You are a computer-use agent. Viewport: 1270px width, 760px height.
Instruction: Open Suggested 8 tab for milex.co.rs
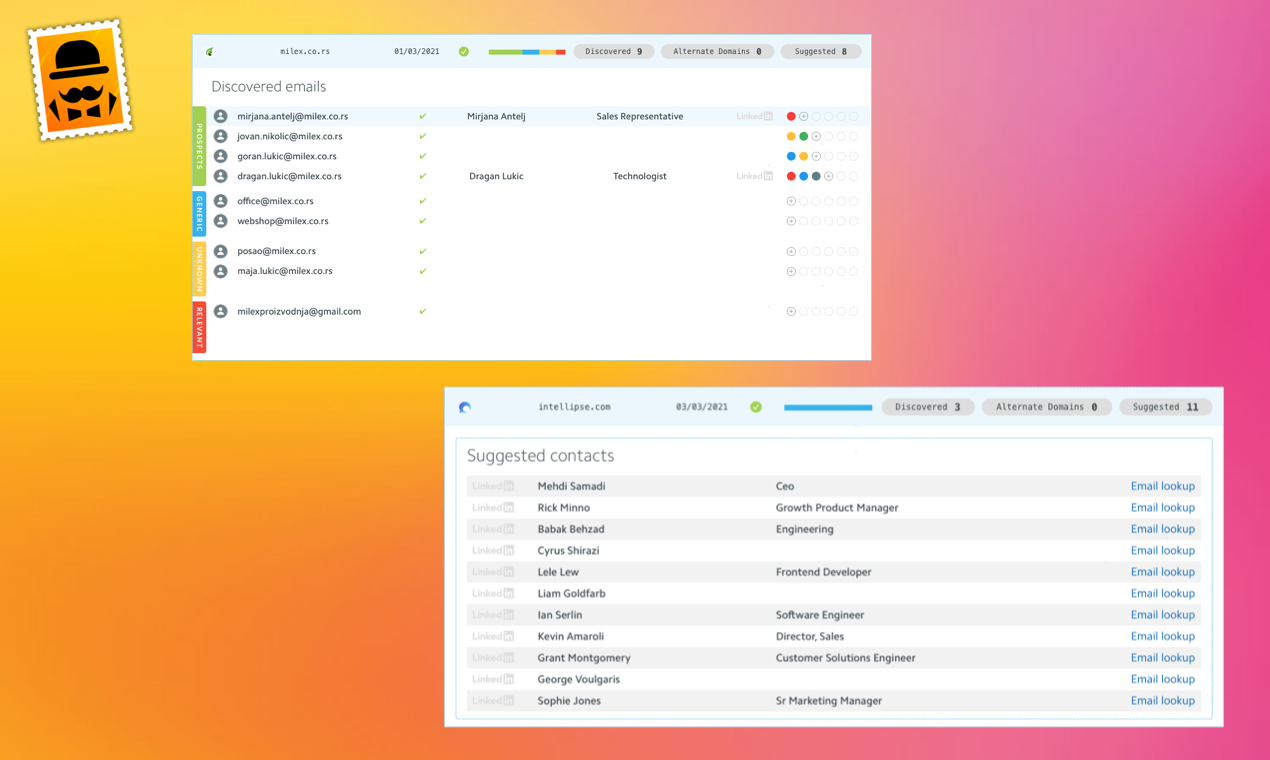coord(821,51)
